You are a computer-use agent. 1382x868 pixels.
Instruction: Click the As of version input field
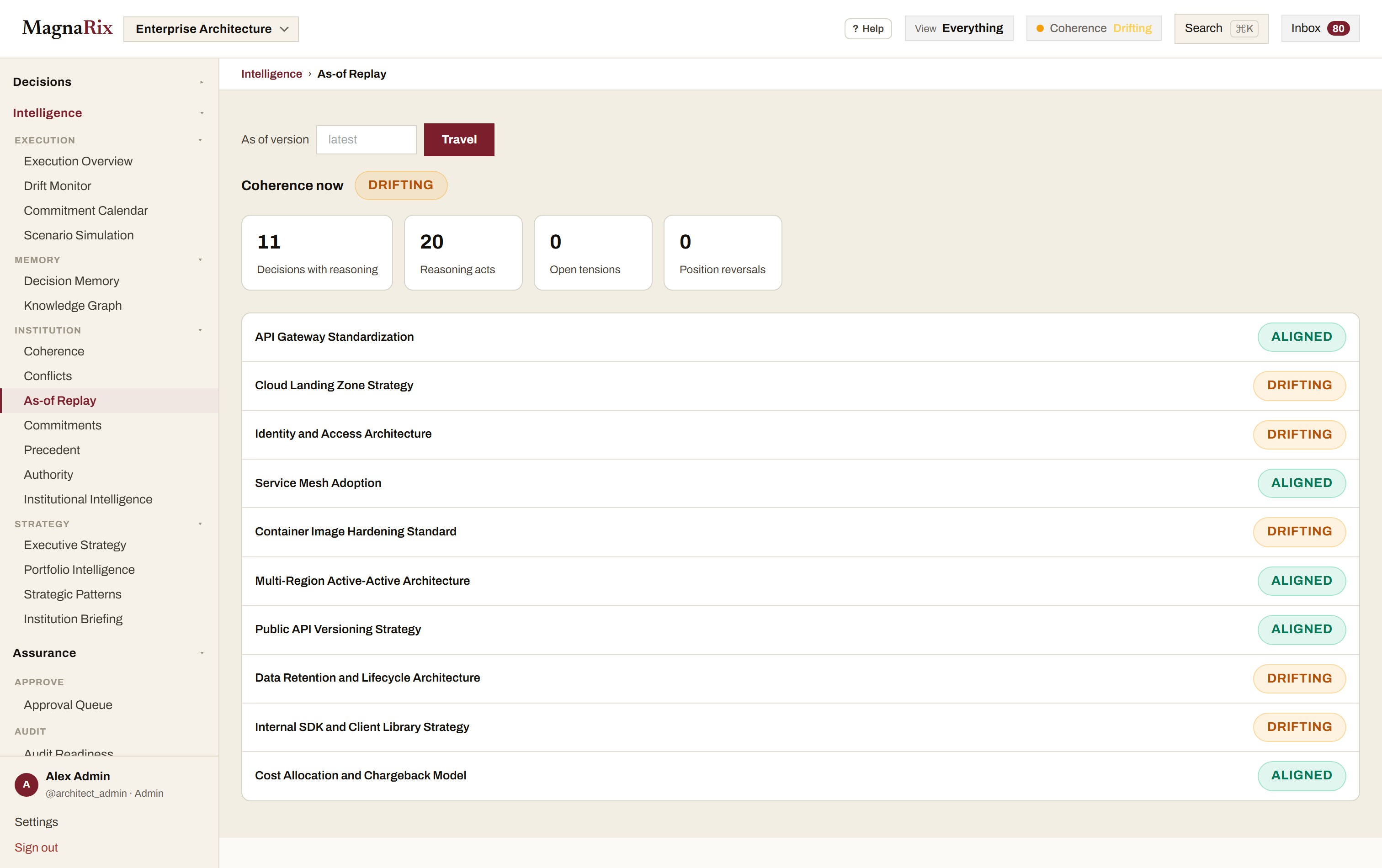pos(366,139)
